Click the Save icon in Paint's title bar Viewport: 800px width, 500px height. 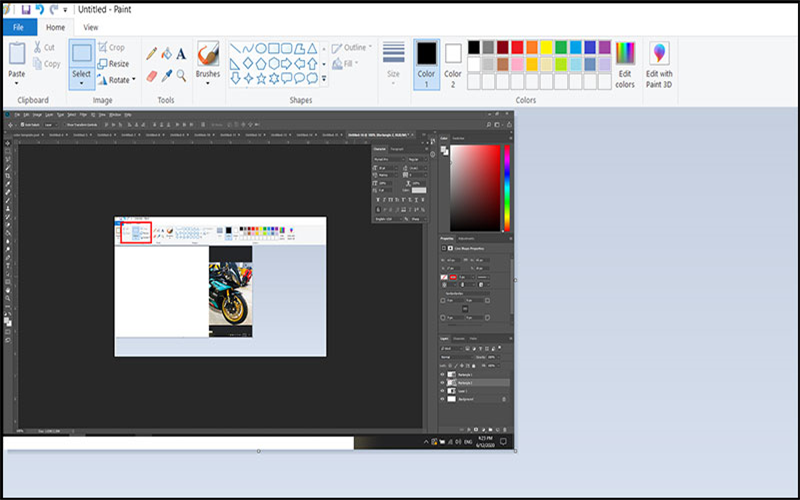click(x=26, y=9)
